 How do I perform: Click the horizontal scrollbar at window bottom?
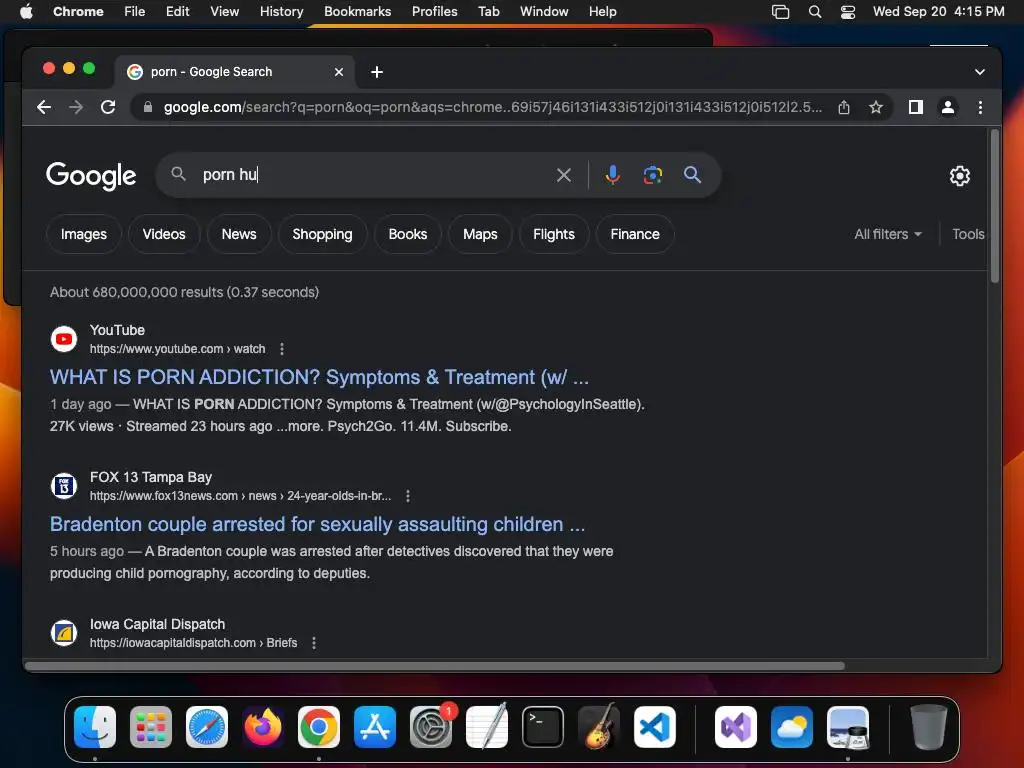point(435,666)
